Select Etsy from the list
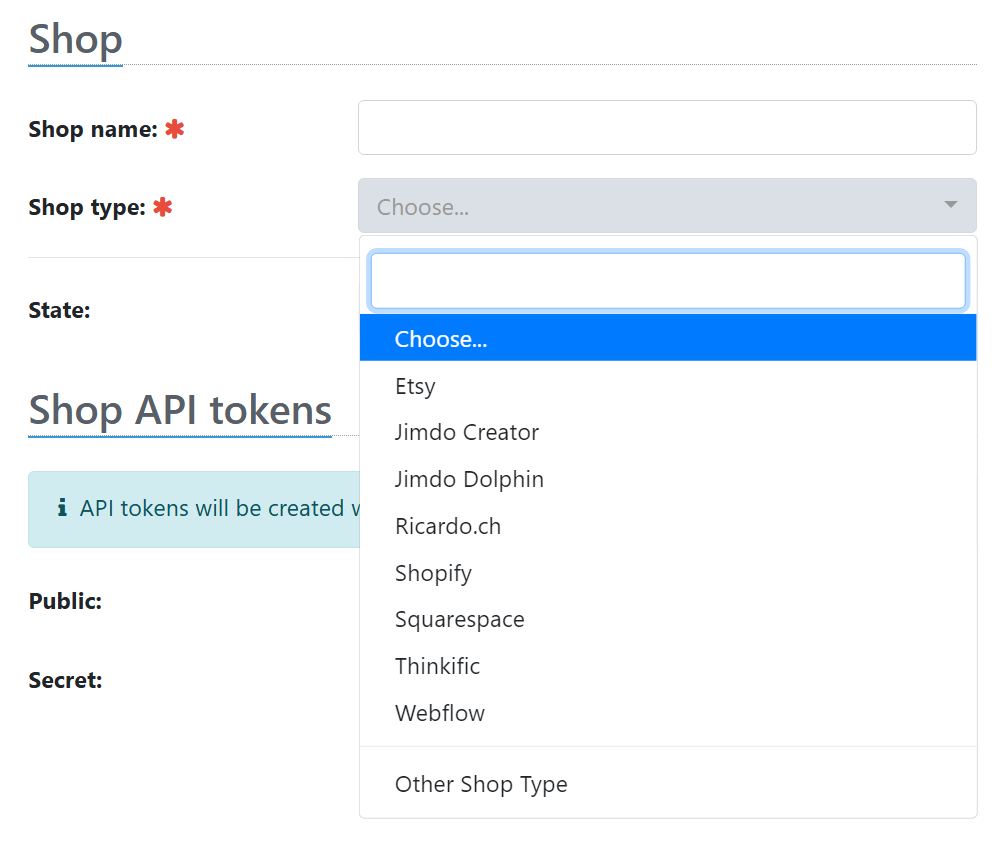Screen dimensions: 1005x842 pos(668,386)
